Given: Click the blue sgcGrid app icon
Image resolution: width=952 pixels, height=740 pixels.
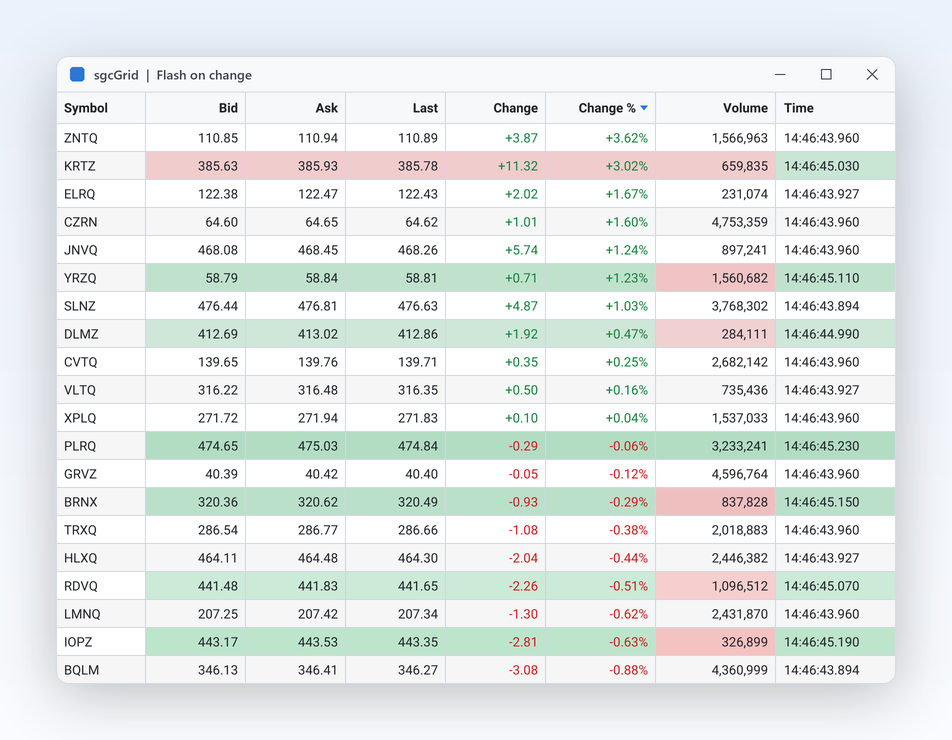Looking at the screenshot, I should pos(77,75).
